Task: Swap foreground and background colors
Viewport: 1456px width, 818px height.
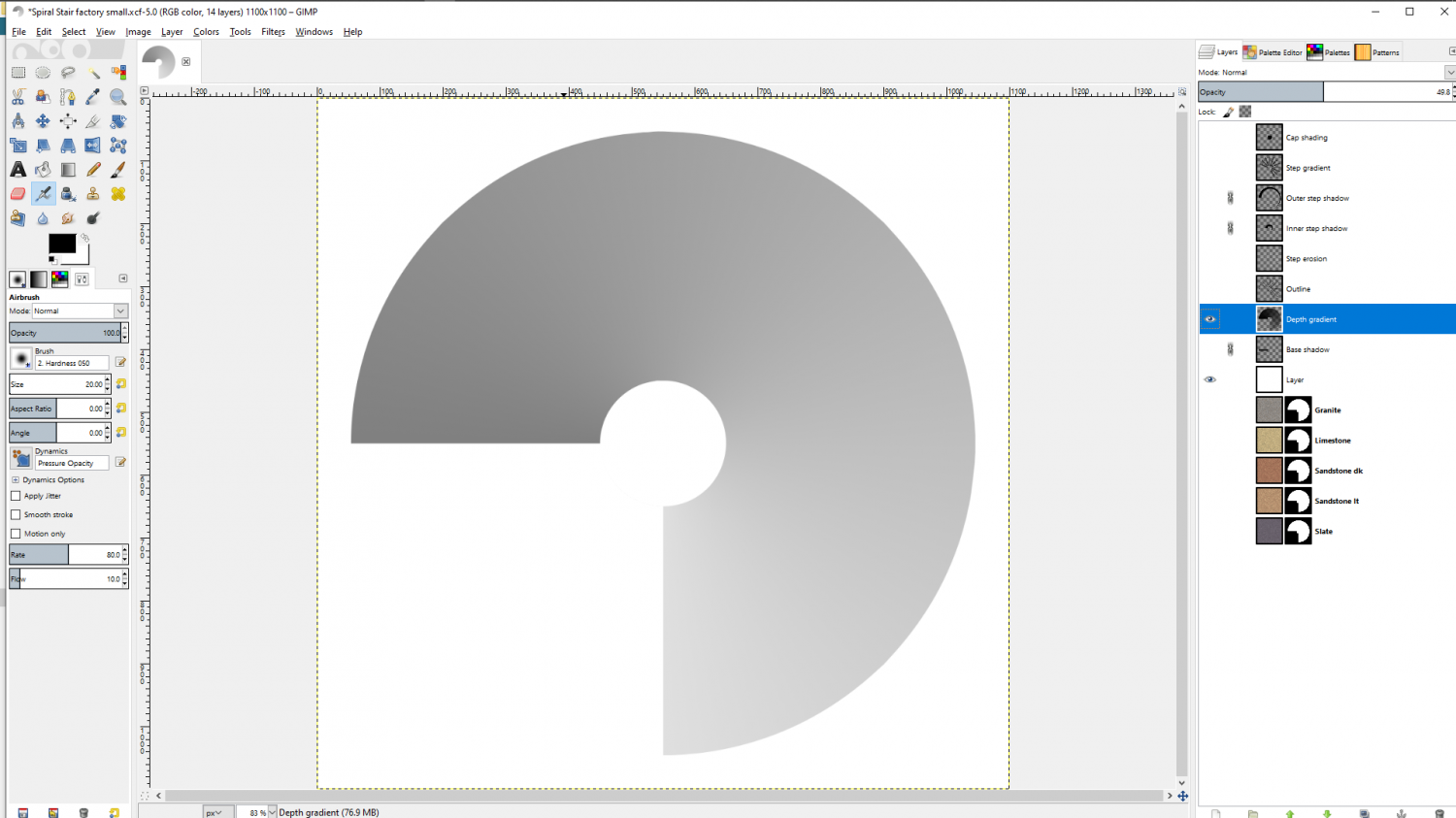Action: click(85, 238)
